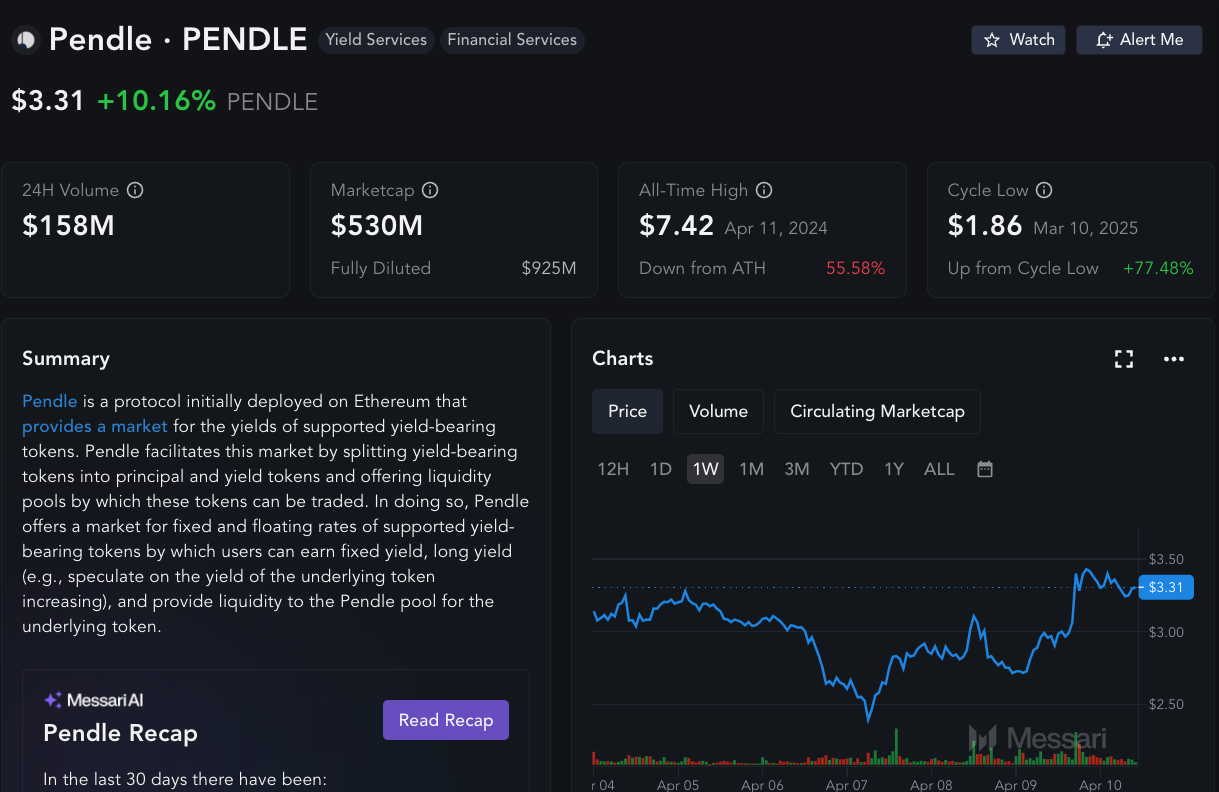Click the Marketcap info icon
Image resolution: width=1219 pixels, height=792 pixels.
pyautogui.click(x=431, y=190)
